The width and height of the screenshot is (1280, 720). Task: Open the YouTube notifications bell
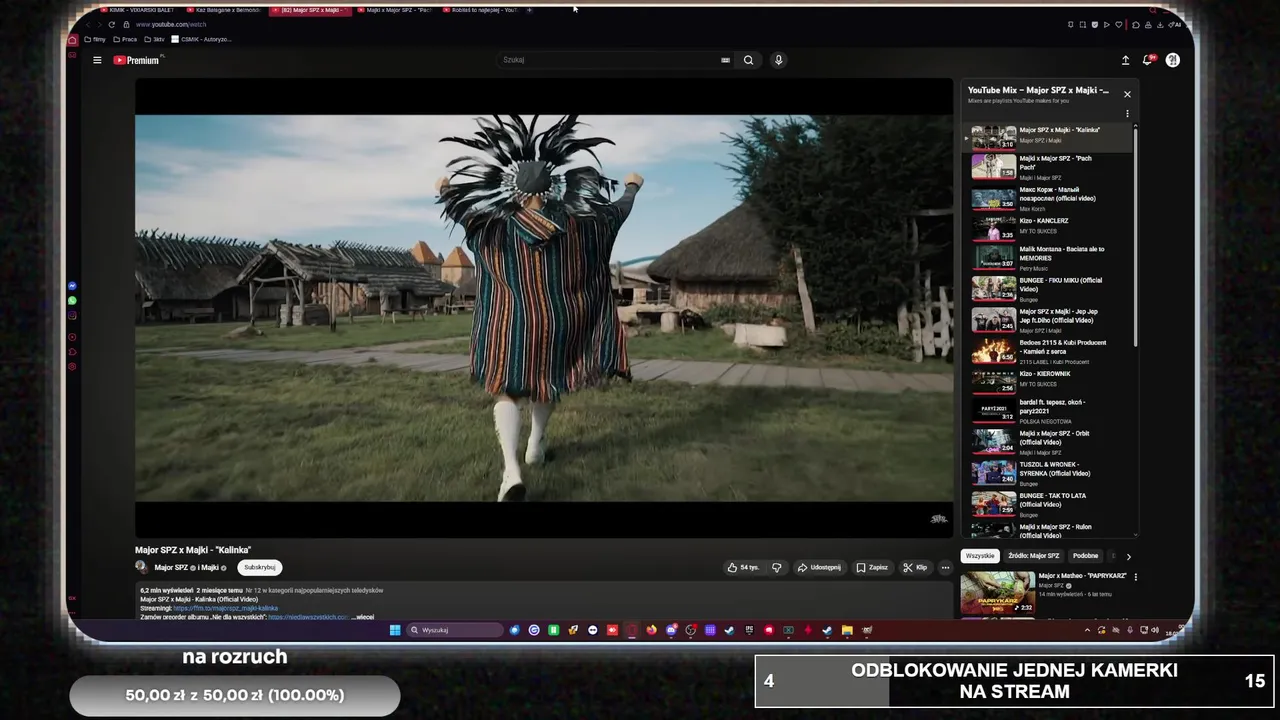tap(1148, 60)
